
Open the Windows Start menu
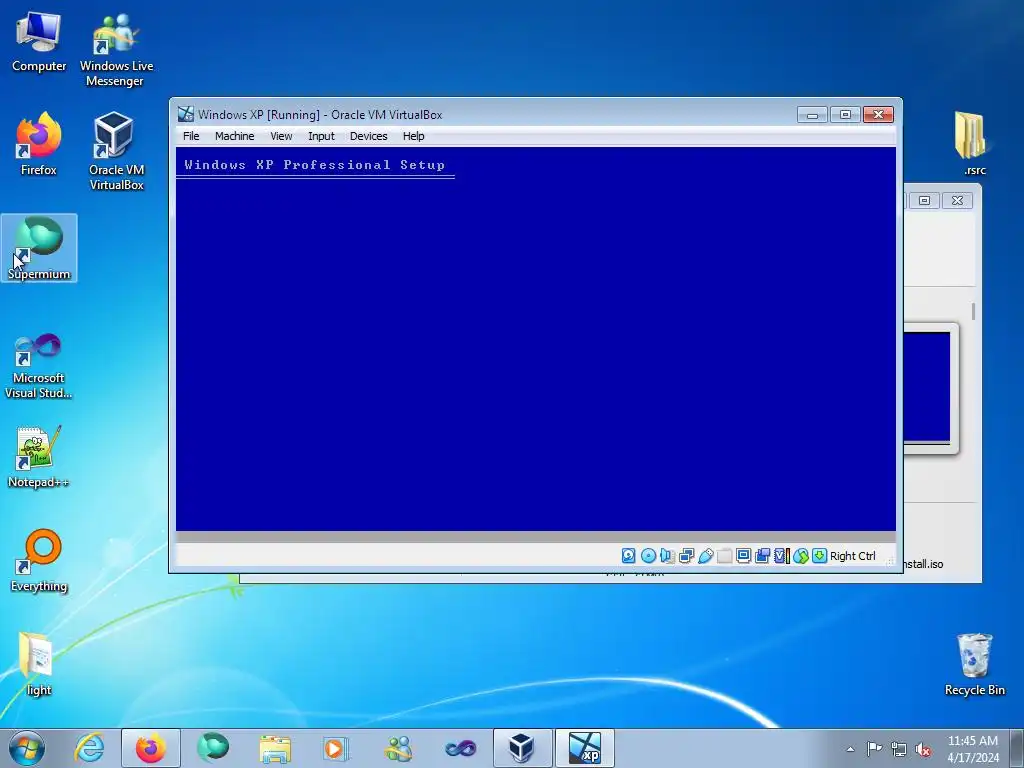pyautogui.click(x=26, y=748)
